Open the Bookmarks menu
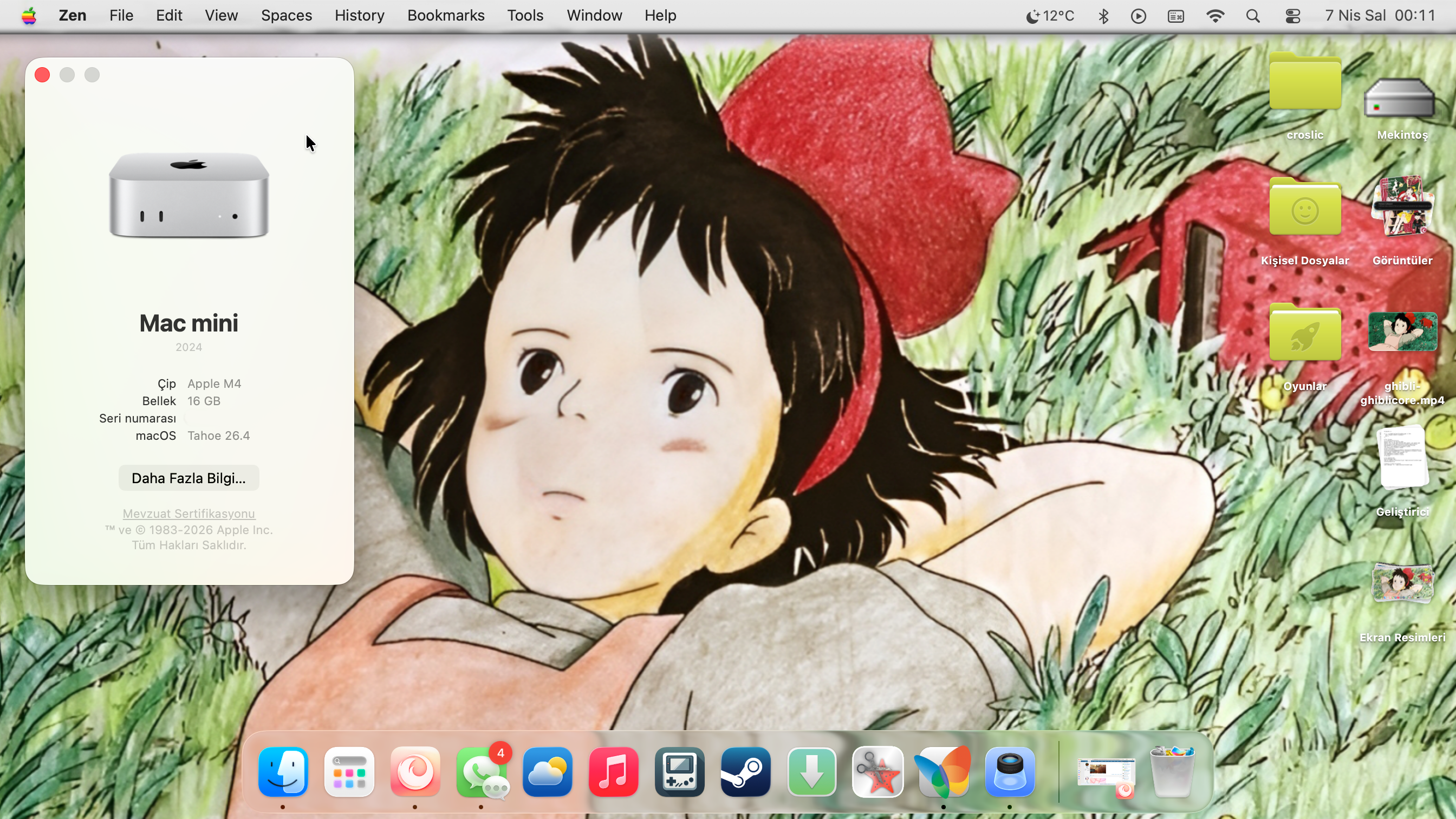The height and width of the screenshot is (819, 1456). point(446,16)
